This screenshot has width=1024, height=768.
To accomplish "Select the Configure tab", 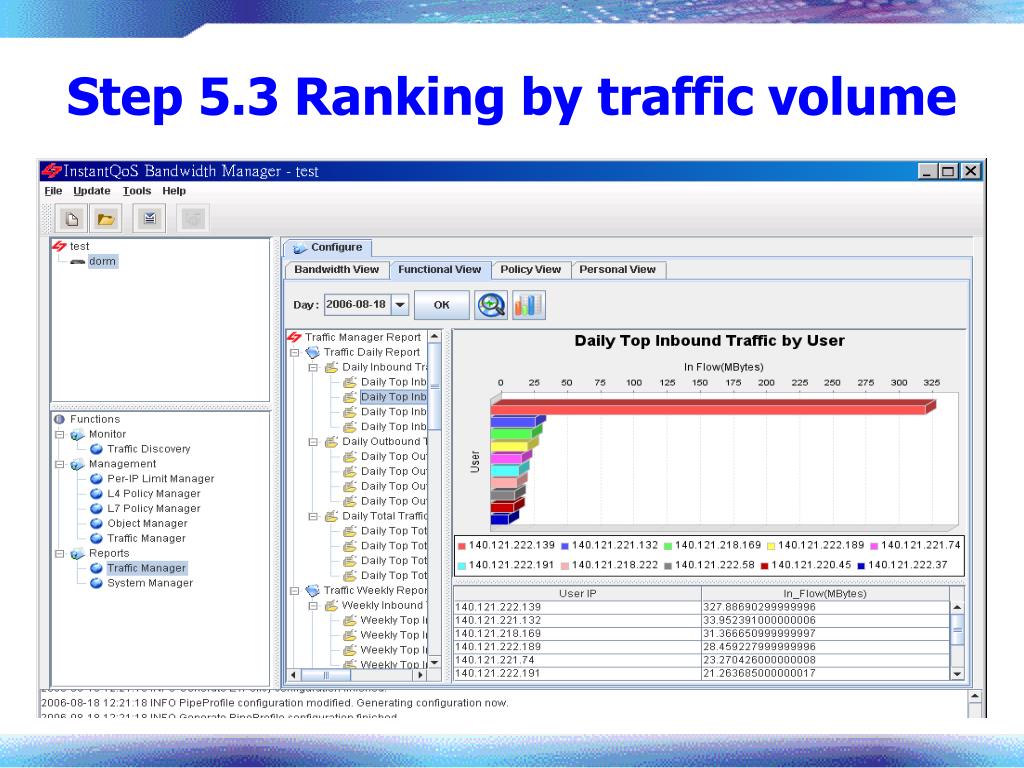I will [x=328, y=248].
